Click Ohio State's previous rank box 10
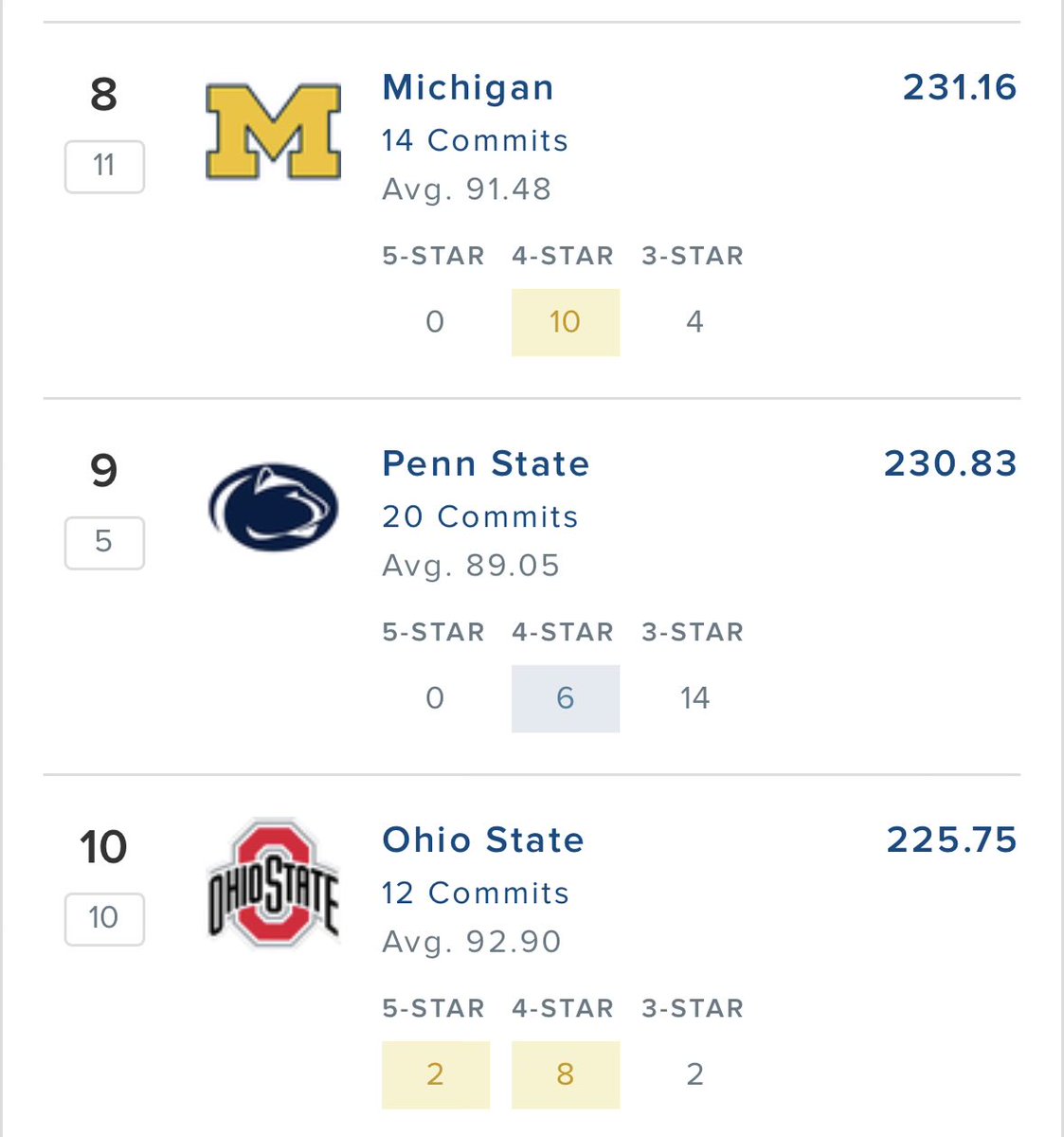 104,919
